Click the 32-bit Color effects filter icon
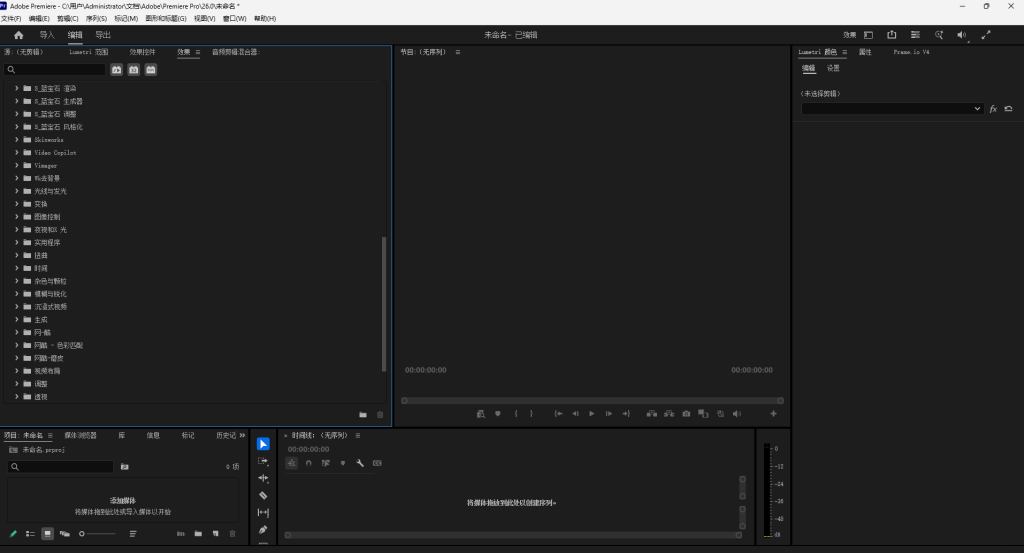 (133, 70)
